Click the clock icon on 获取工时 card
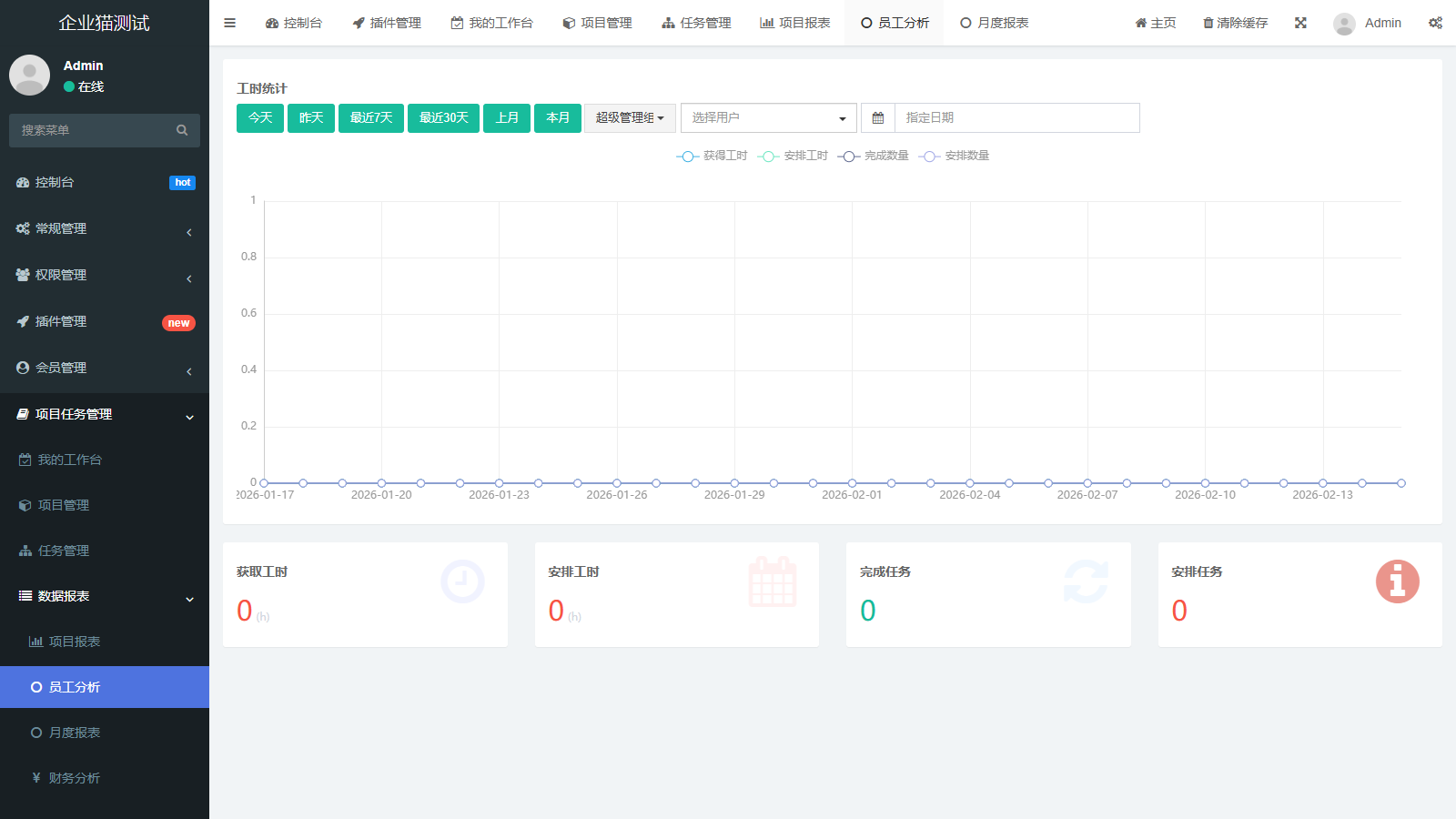This screenshot has width=1456, height=819. [462, 581]
